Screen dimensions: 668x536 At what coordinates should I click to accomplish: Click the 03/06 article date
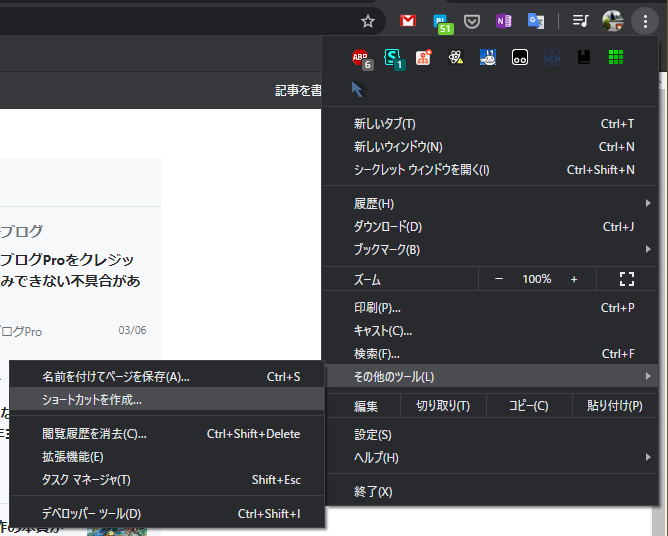pos(132,330)
